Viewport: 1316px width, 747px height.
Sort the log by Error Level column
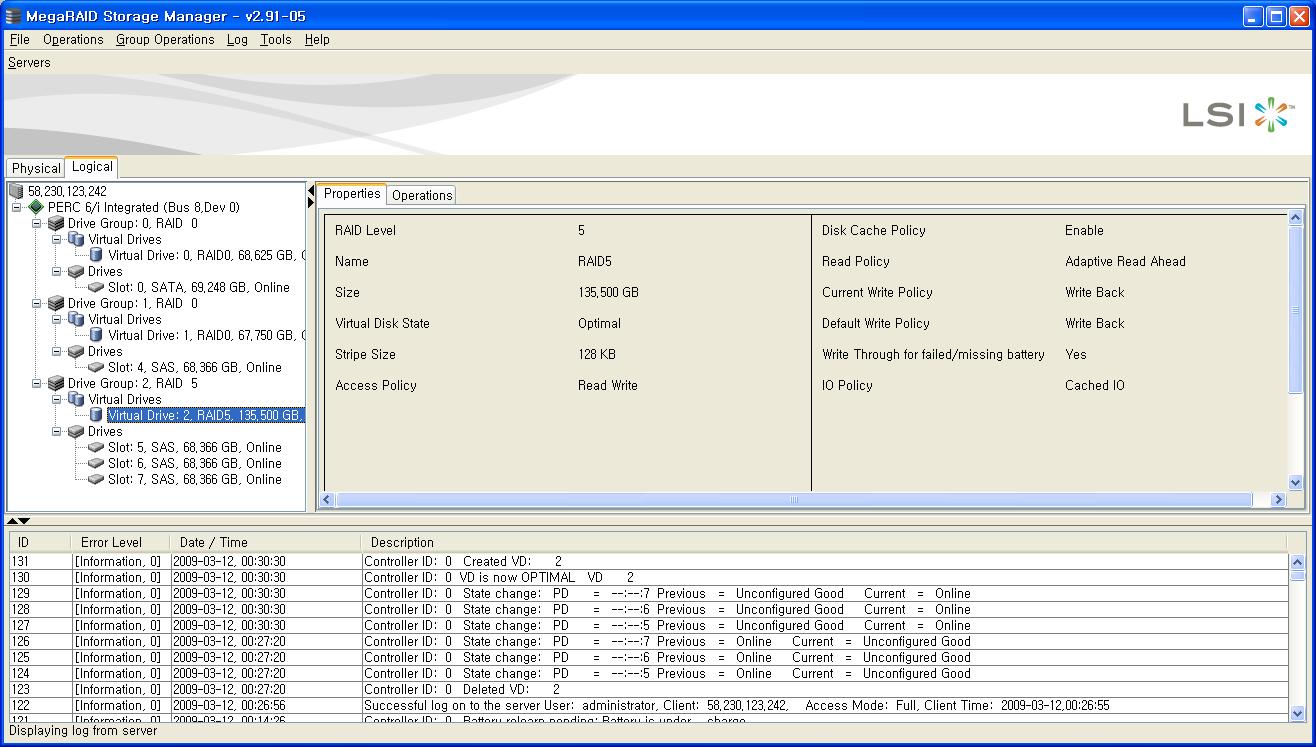pos(120,542)
